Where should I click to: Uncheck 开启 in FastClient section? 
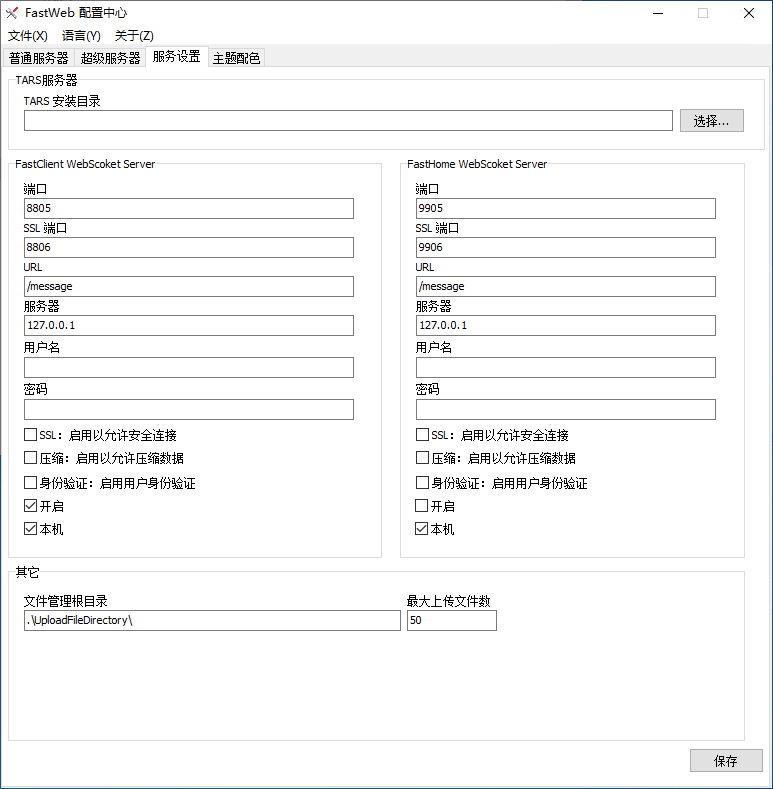click(31, 505)
